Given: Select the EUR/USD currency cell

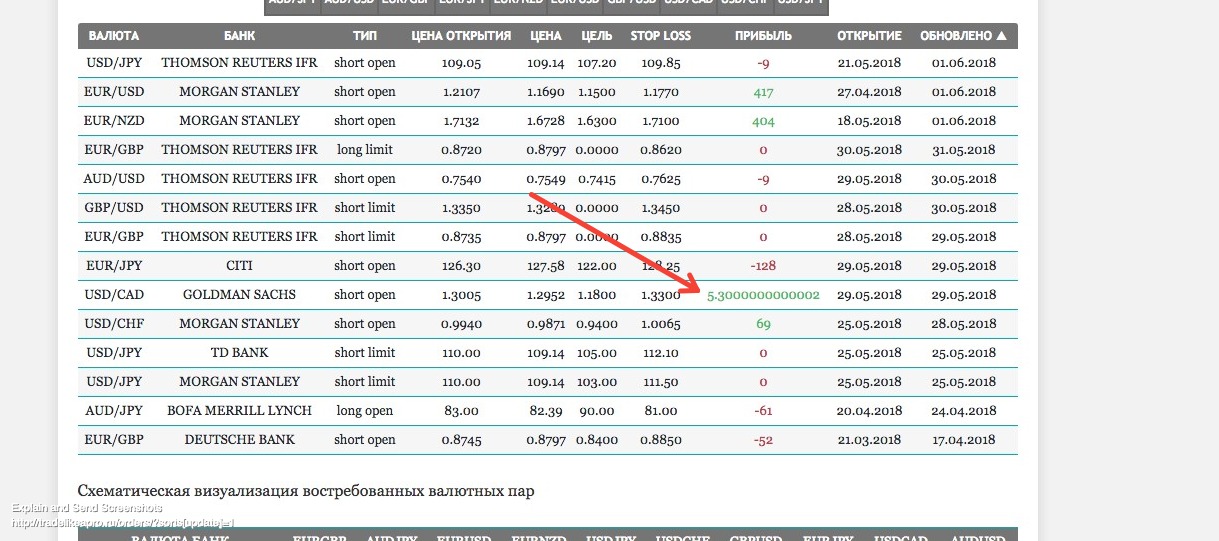Looking at the screenshot, I should [x=114, y=92].
